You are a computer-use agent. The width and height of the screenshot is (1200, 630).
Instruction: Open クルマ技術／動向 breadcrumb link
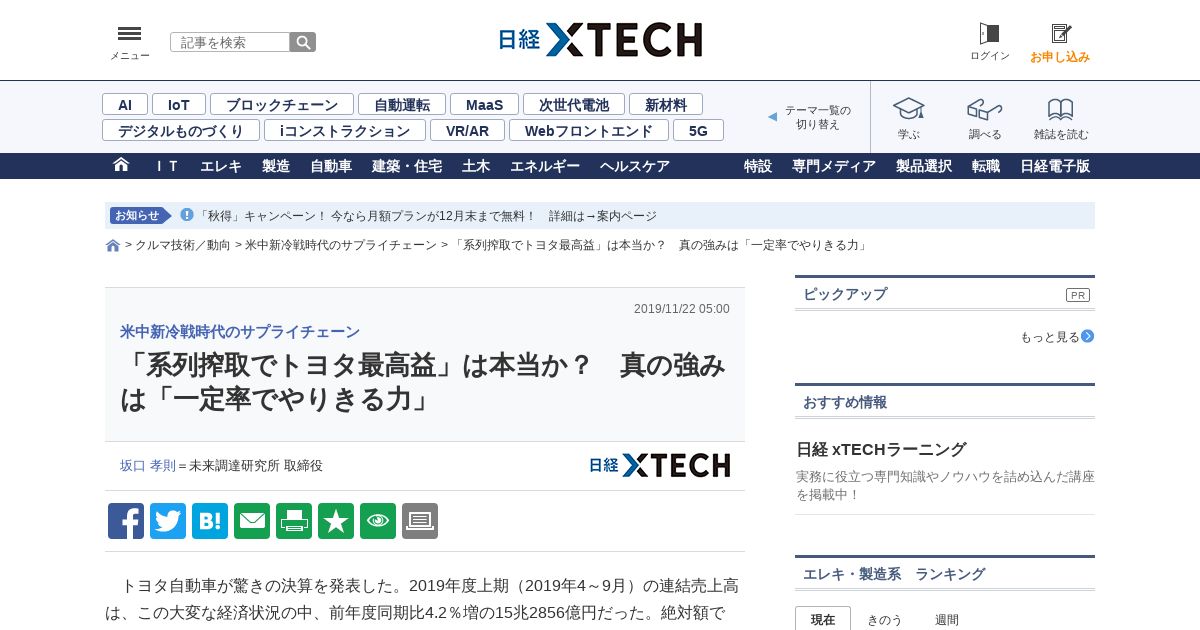pos(183,245)
